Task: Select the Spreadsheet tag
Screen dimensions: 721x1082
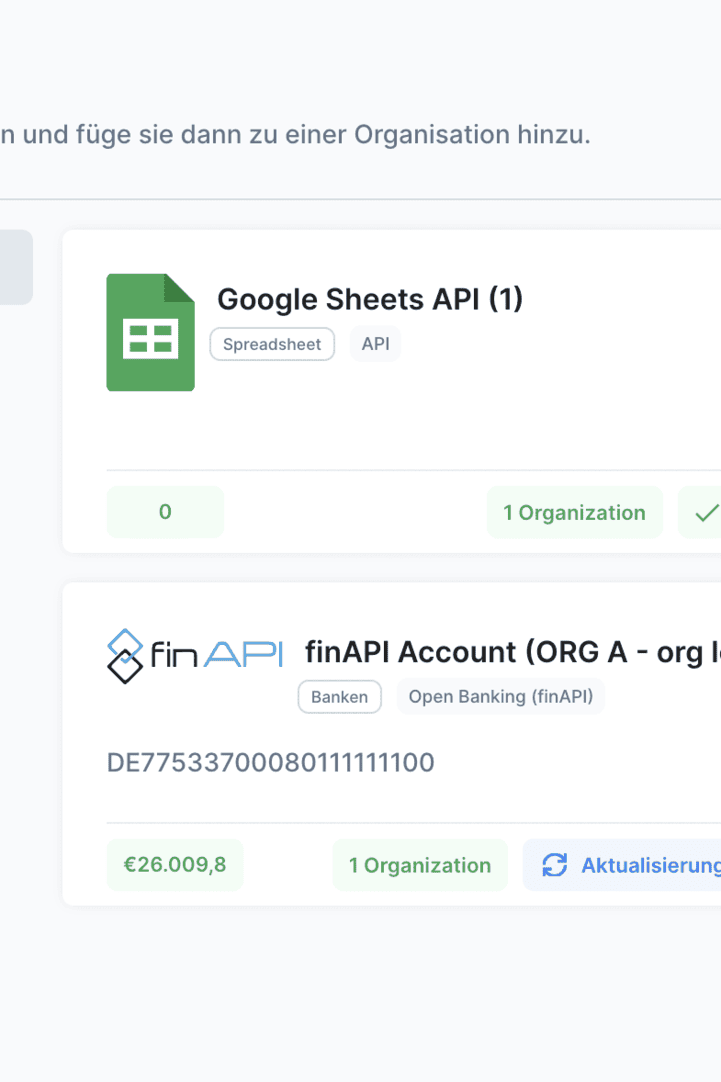Action: pos(272,344)
